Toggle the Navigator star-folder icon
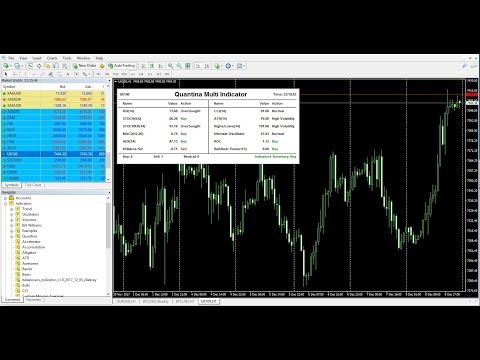Viewport: 480px width, 360px height. click(47, 66)
